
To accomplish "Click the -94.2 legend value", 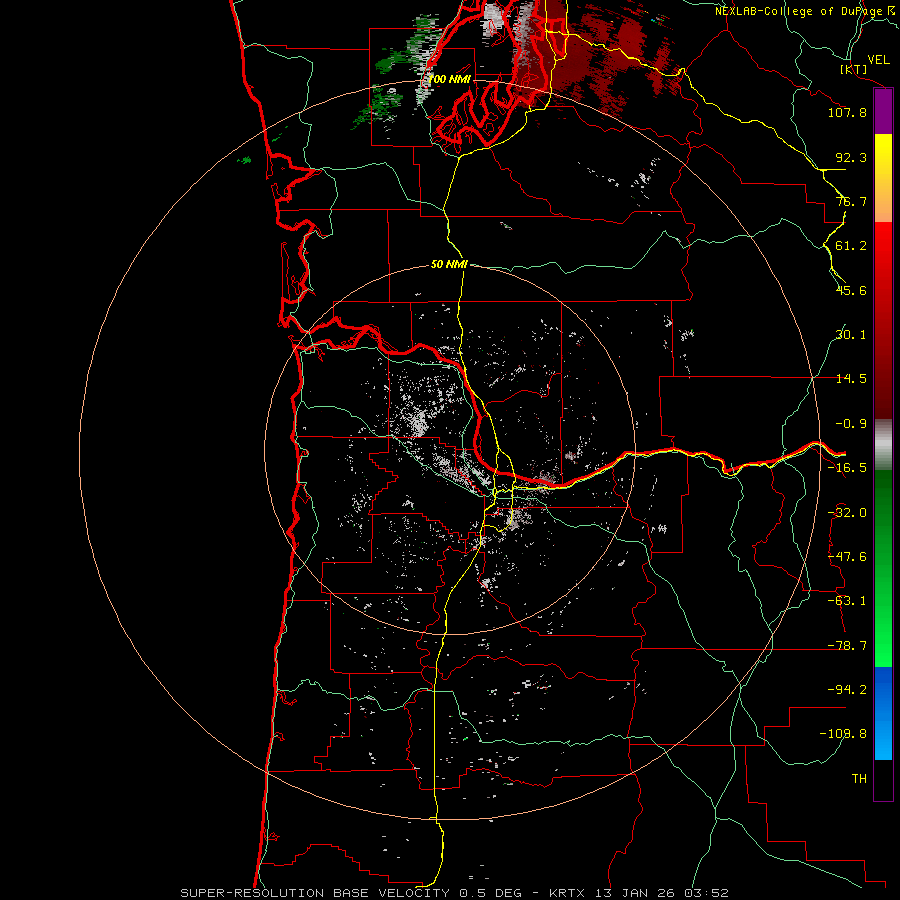I will 847,690.
